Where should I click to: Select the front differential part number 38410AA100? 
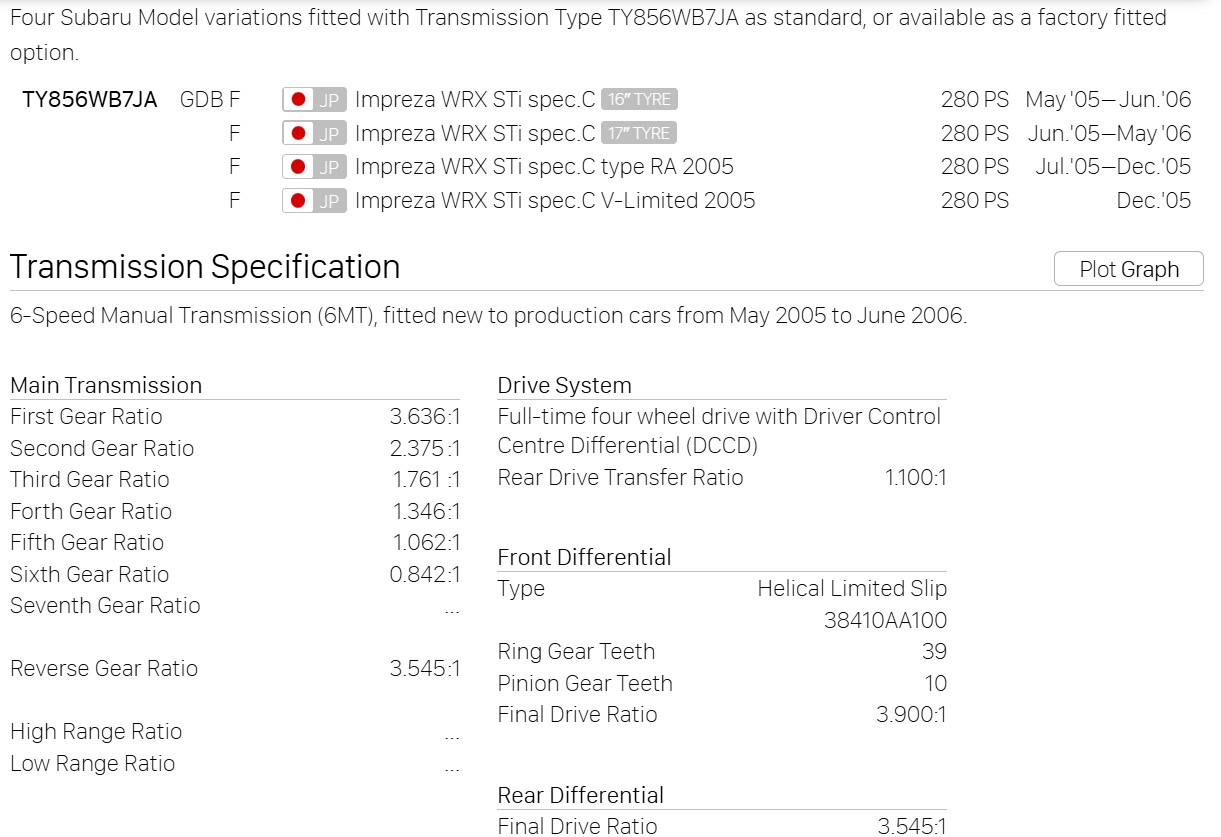point(885,621)
